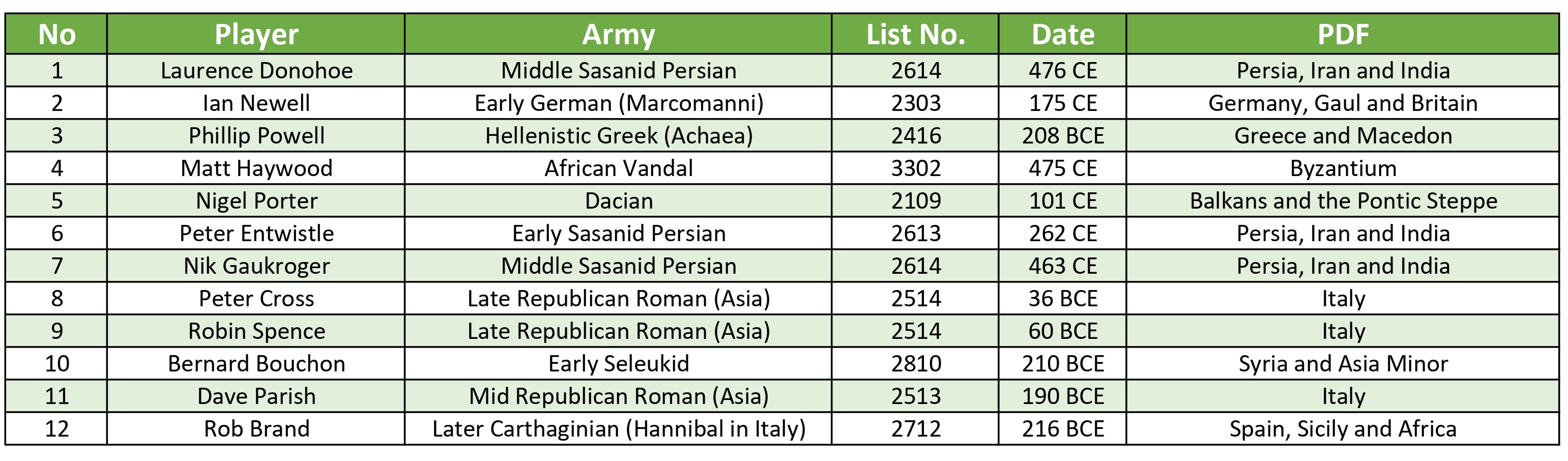1568x461 pixels.
Task: Click the Player column header
Action: click(256, 35)
